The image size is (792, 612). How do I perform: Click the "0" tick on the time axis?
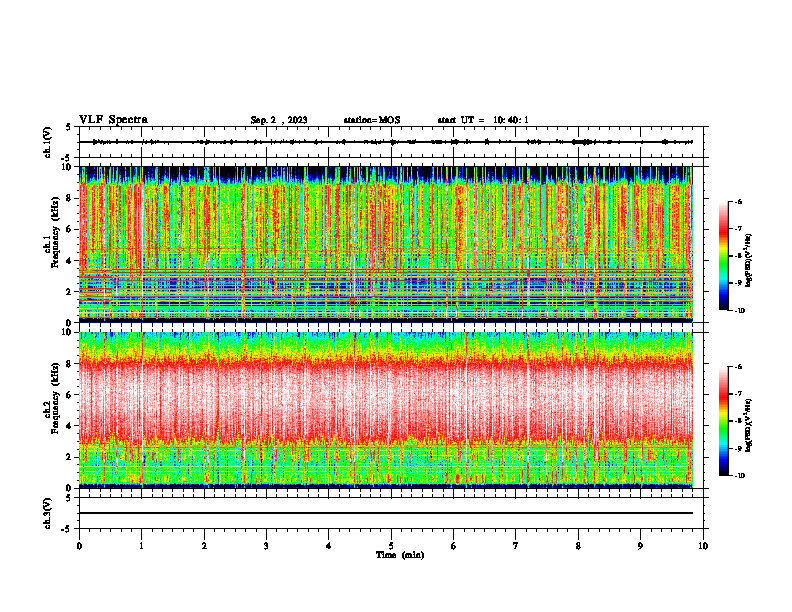tap(79, 546)
